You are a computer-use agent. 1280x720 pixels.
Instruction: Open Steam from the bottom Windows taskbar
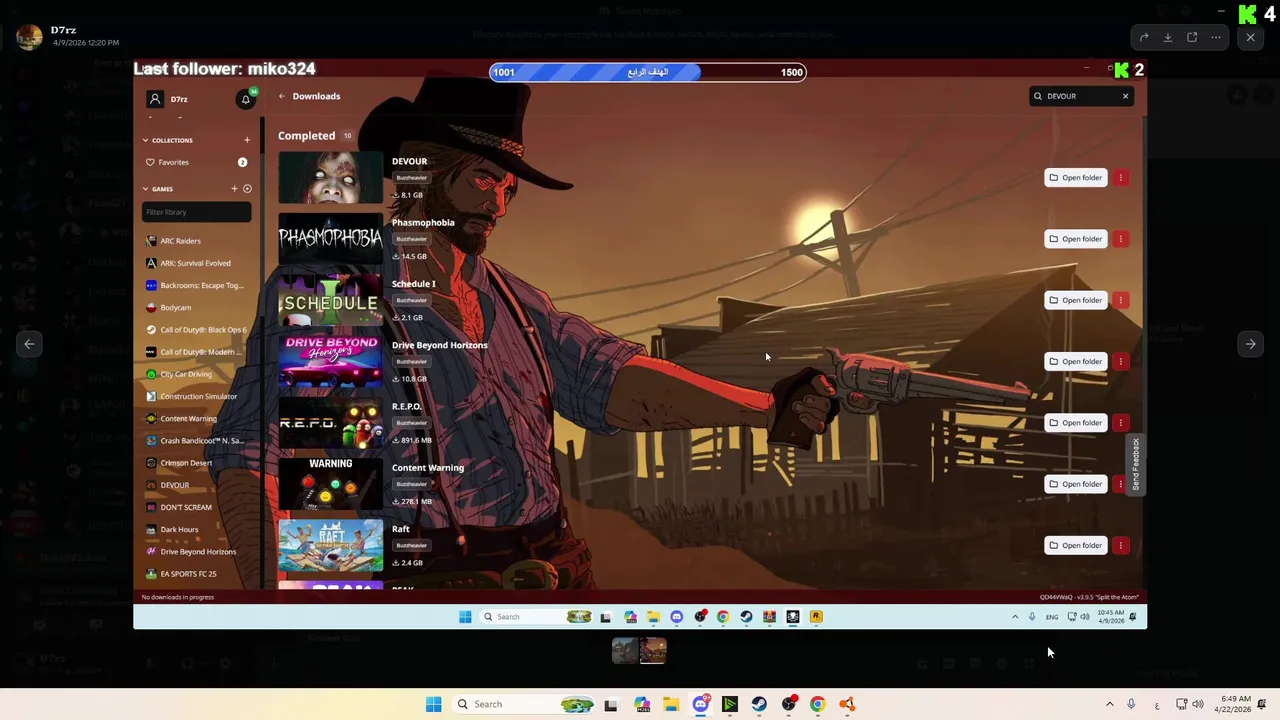(759, 704)
